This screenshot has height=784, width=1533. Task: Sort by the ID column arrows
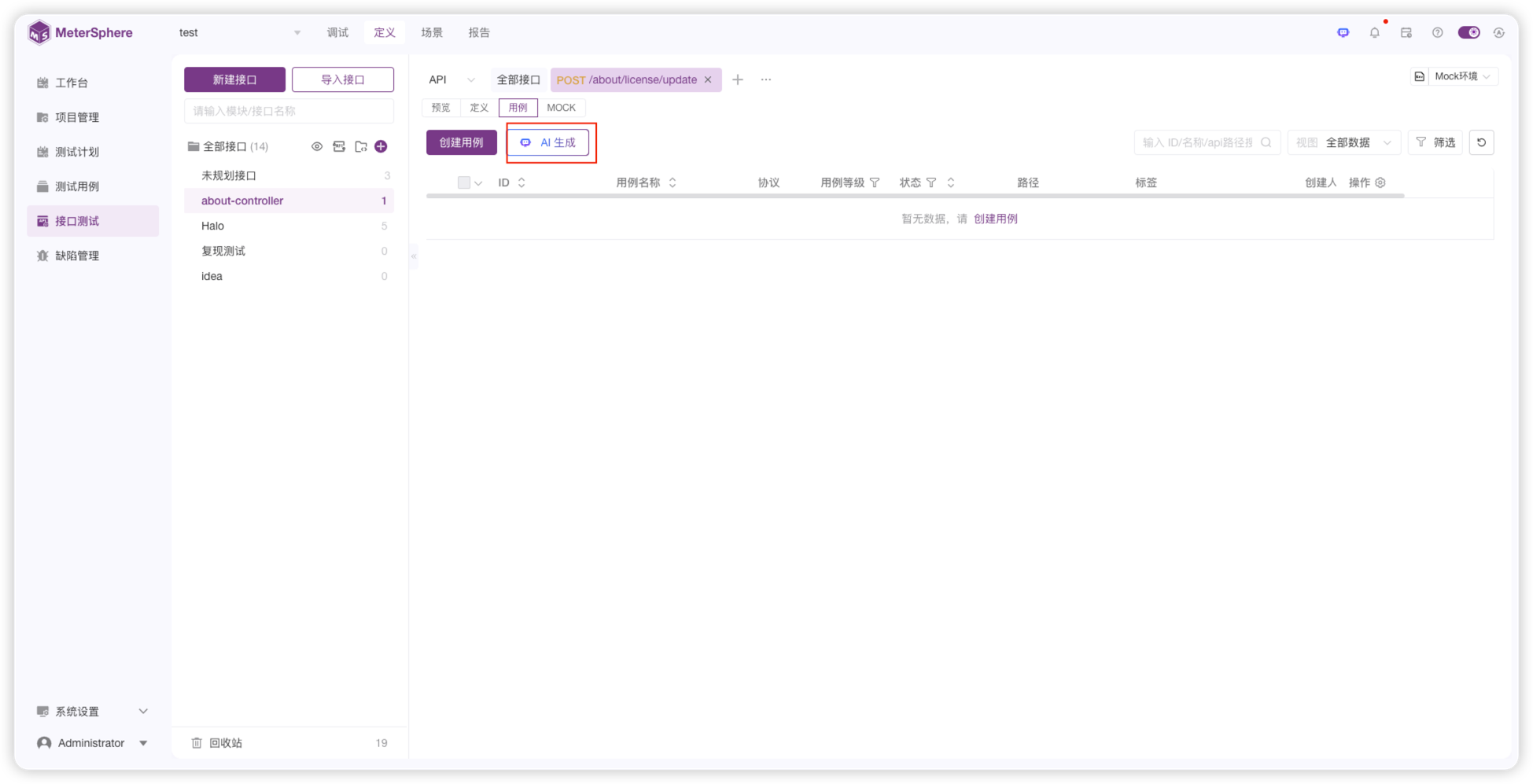point(521,182)
